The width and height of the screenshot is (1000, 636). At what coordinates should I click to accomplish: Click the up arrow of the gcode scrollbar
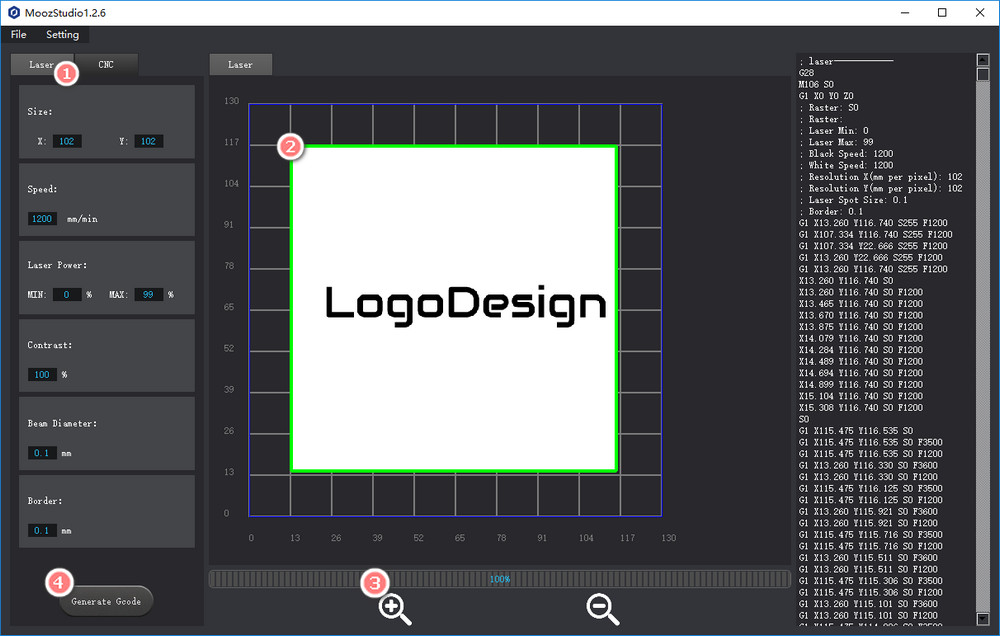(x=981, y=58)
